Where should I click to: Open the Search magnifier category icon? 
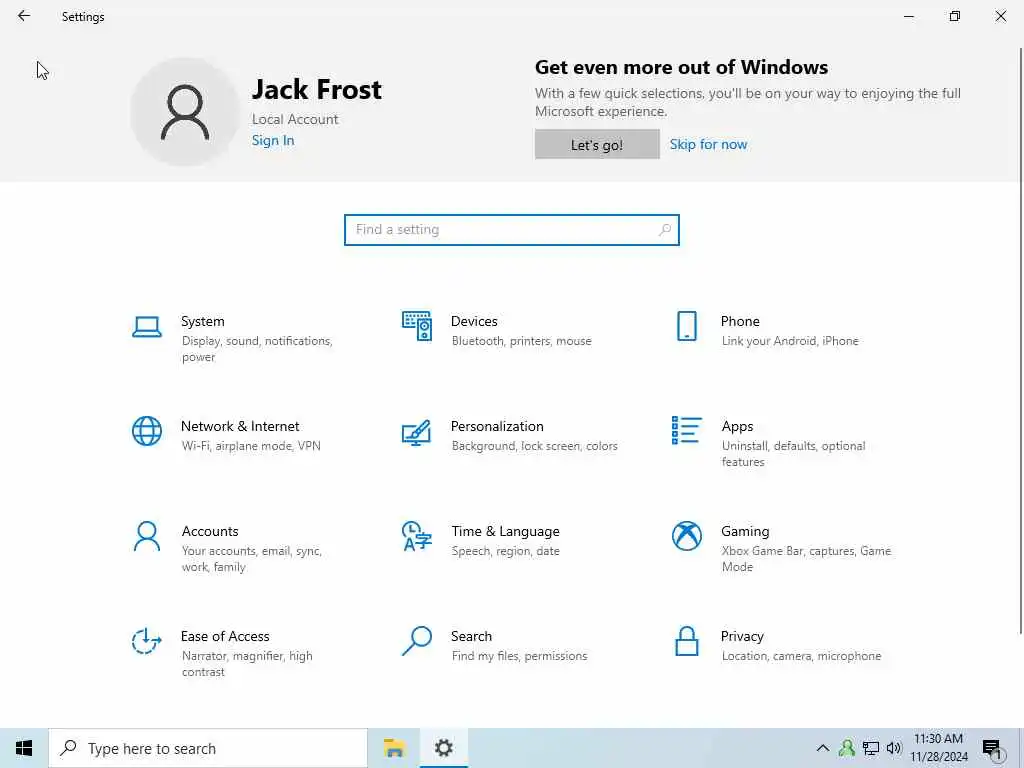(x=417, y=641)
